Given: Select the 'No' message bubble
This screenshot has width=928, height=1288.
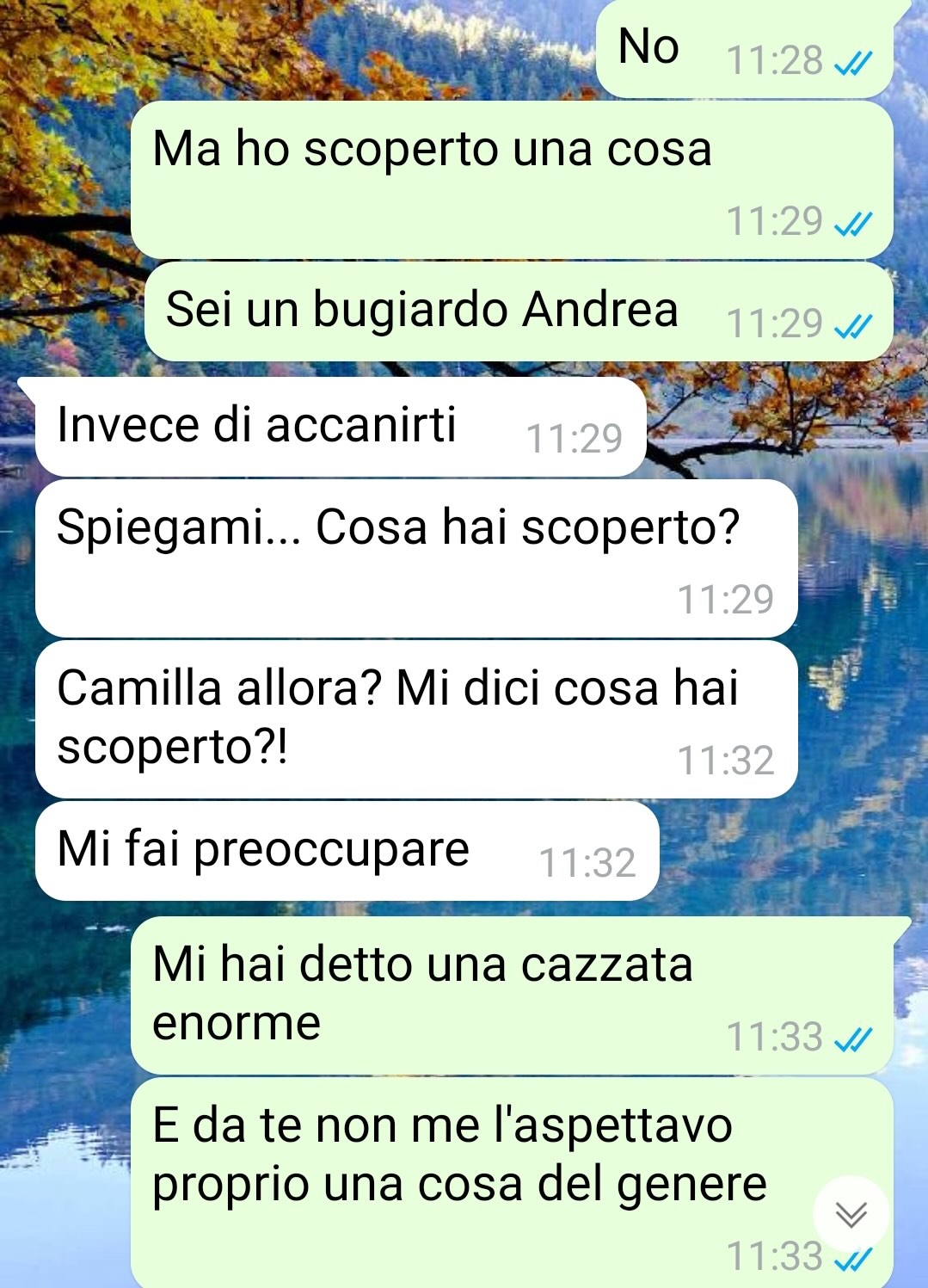Looking at the screenshot, I should [745, 48].
